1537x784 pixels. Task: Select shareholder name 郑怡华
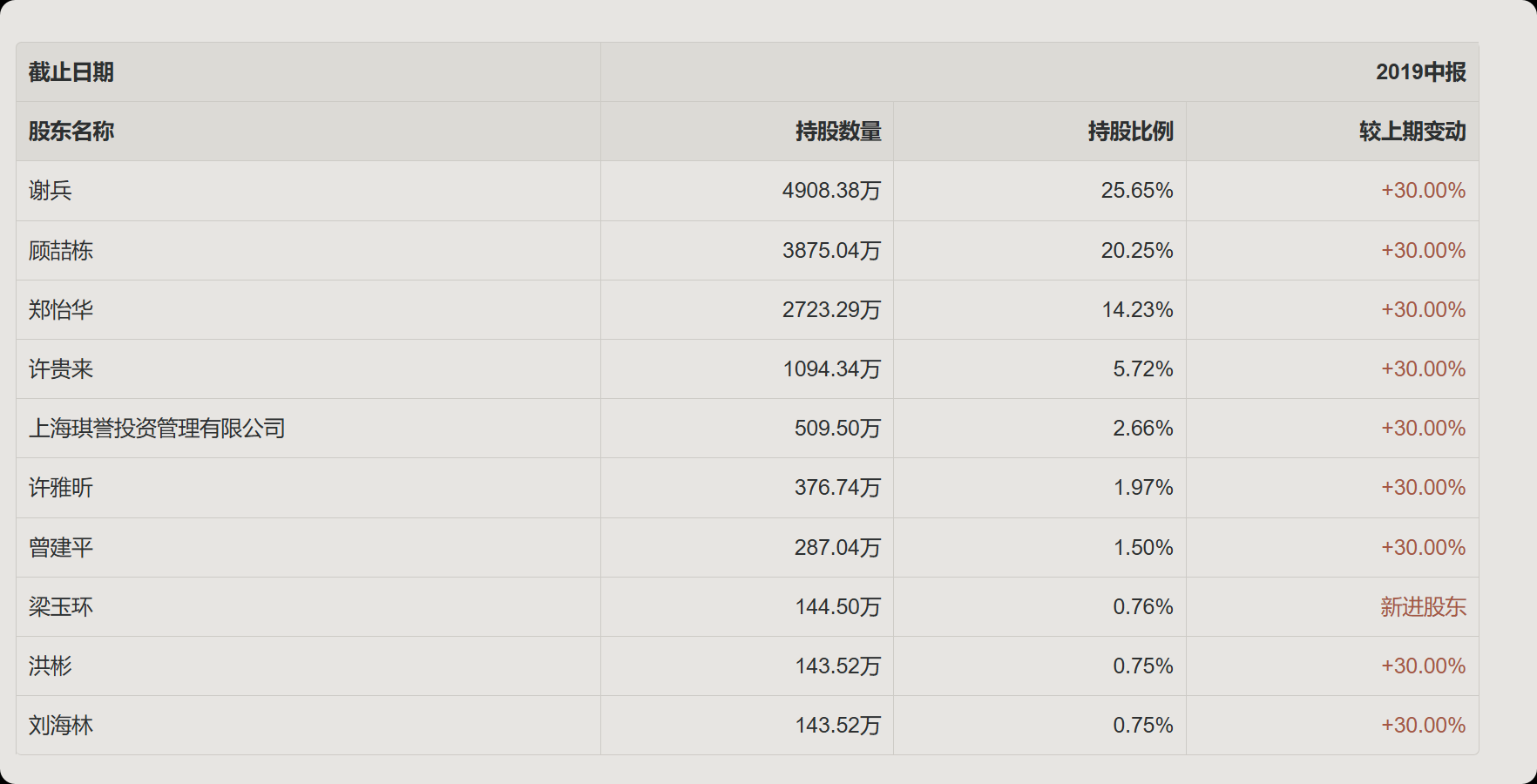click(61, 310)
